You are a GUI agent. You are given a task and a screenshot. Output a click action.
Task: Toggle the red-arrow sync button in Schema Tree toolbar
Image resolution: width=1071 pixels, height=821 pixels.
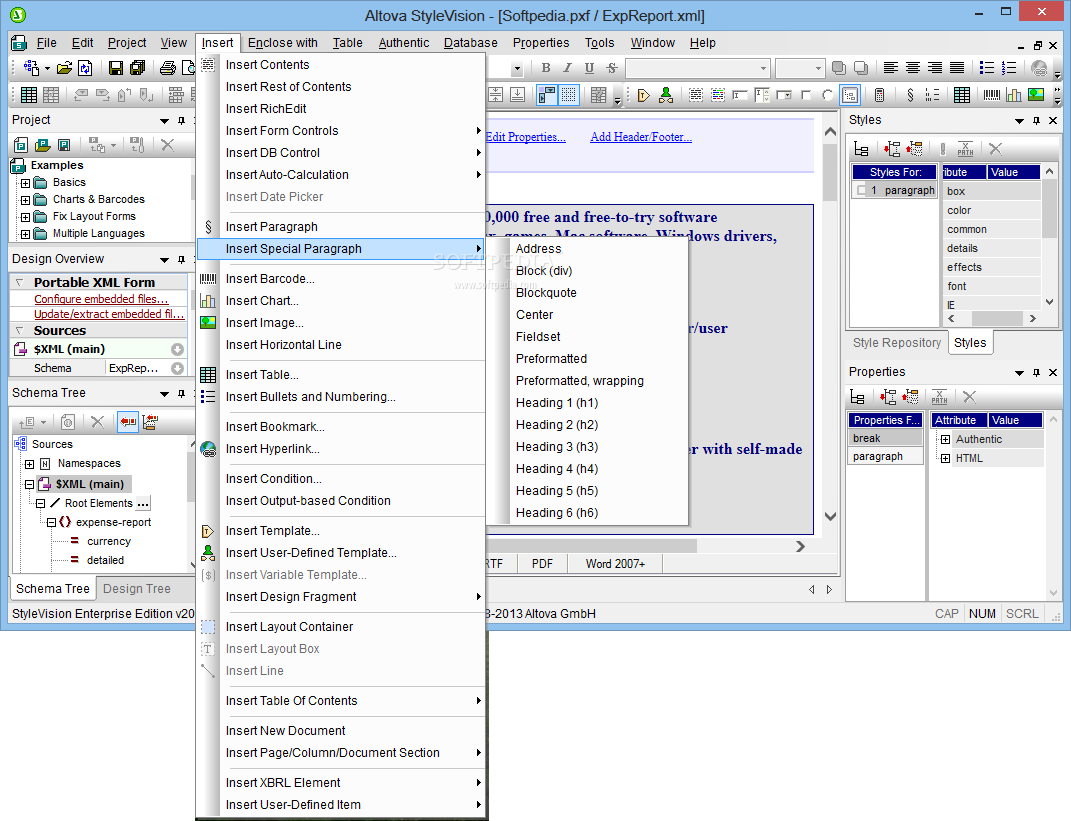pyautogui.click(x=128, y=422)
